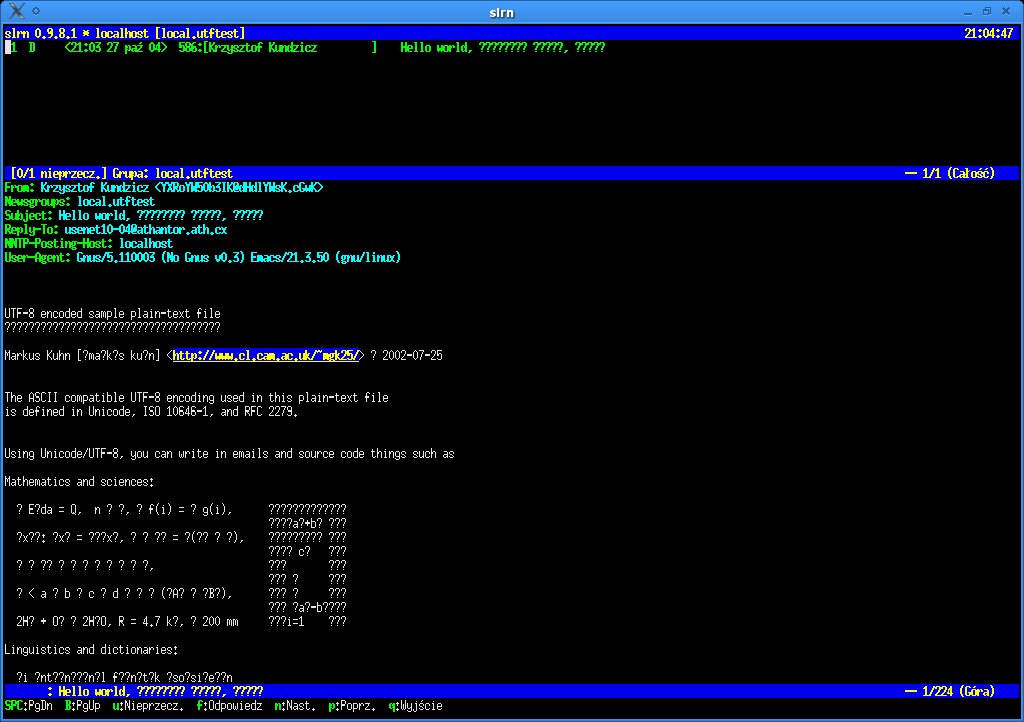
Task: Click the NNTP-Posting-Host: localhost header
Action: coord(89,243)
